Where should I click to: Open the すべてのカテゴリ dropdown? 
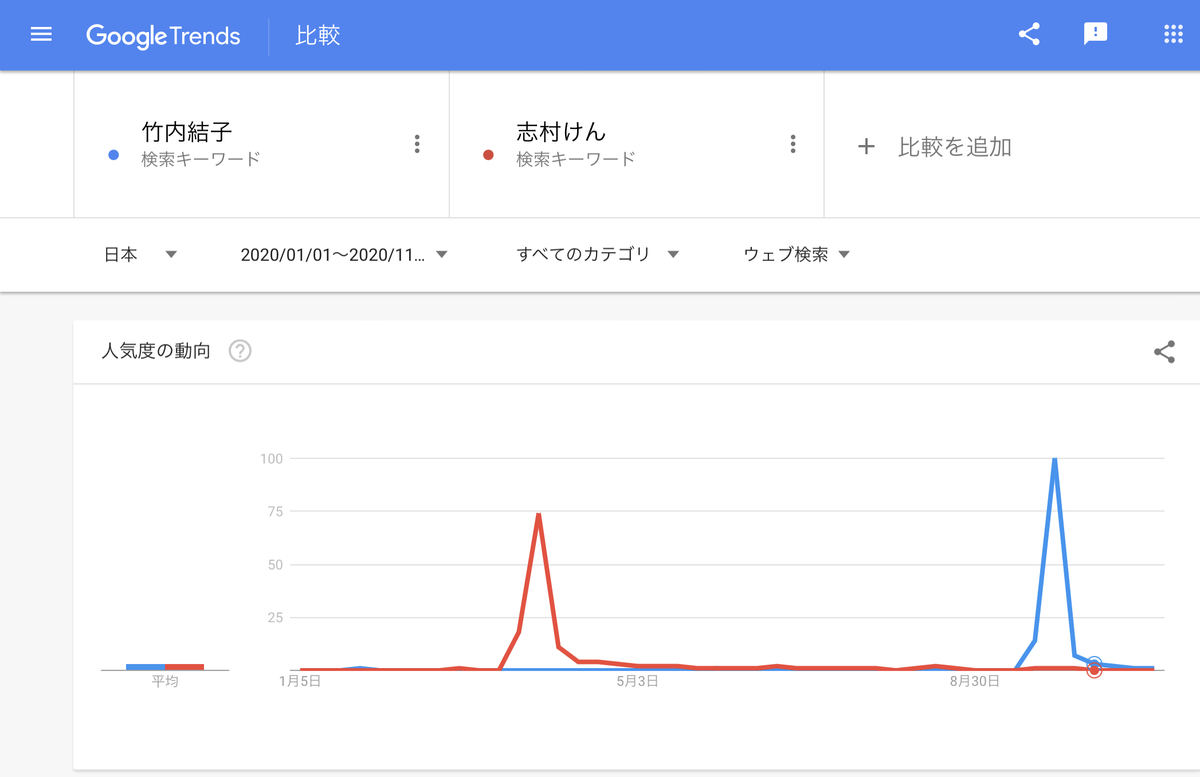[x=598, y=254]
